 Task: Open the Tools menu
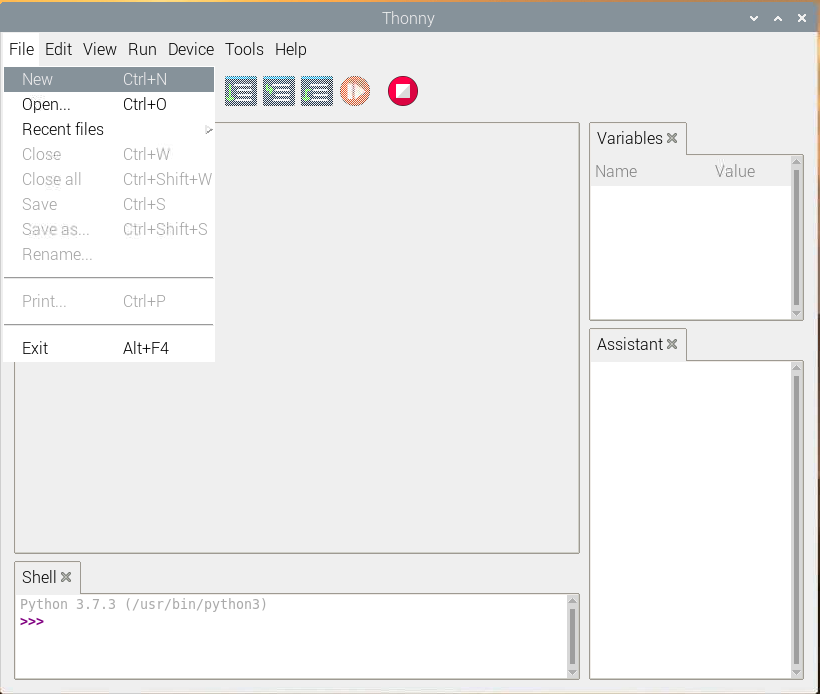(244, 49)
